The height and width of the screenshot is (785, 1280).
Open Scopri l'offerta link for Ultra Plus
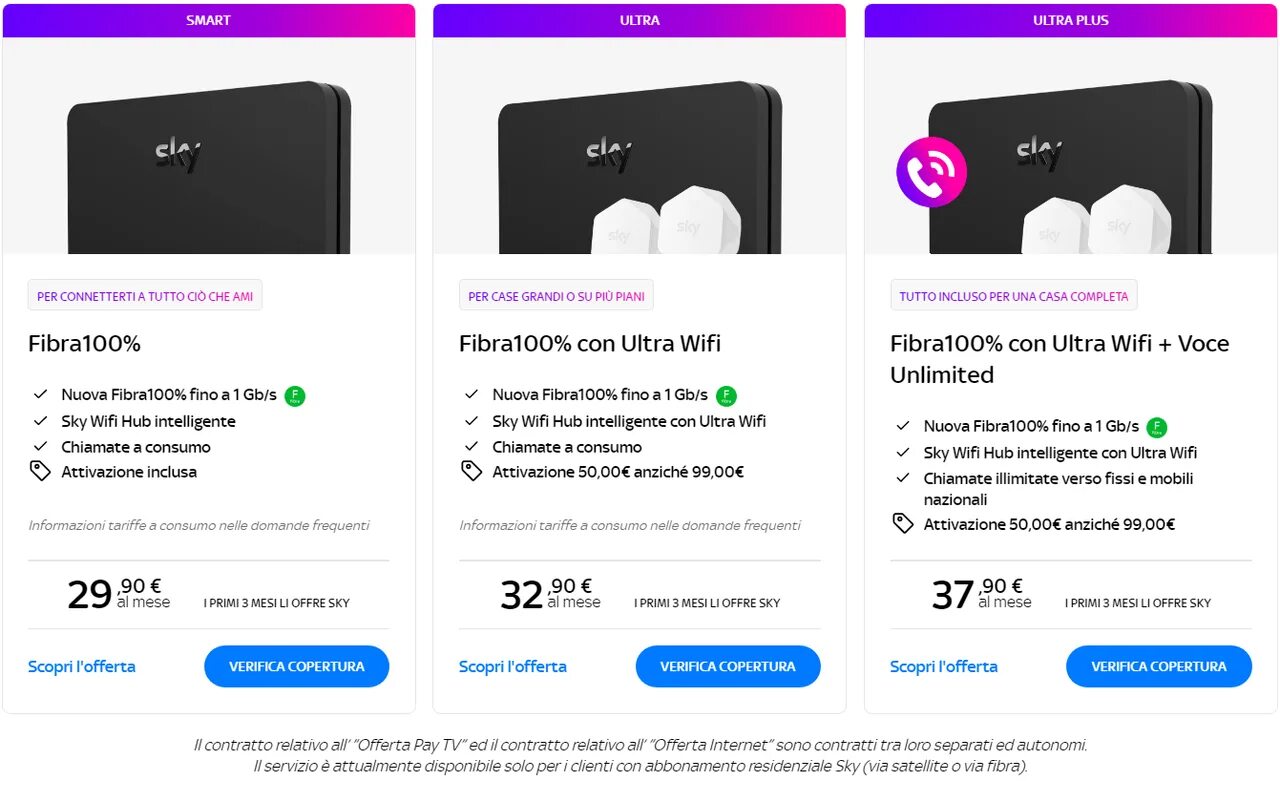tap(944, 666)
